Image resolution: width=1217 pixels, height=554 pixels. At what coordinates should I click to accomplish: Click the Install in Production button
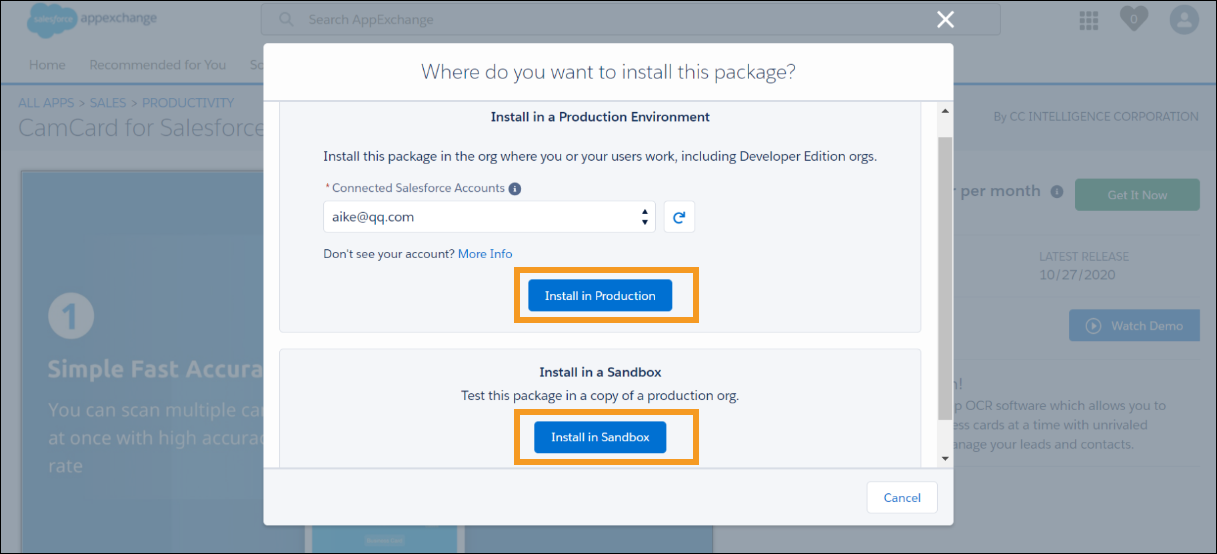coord(600,296)
